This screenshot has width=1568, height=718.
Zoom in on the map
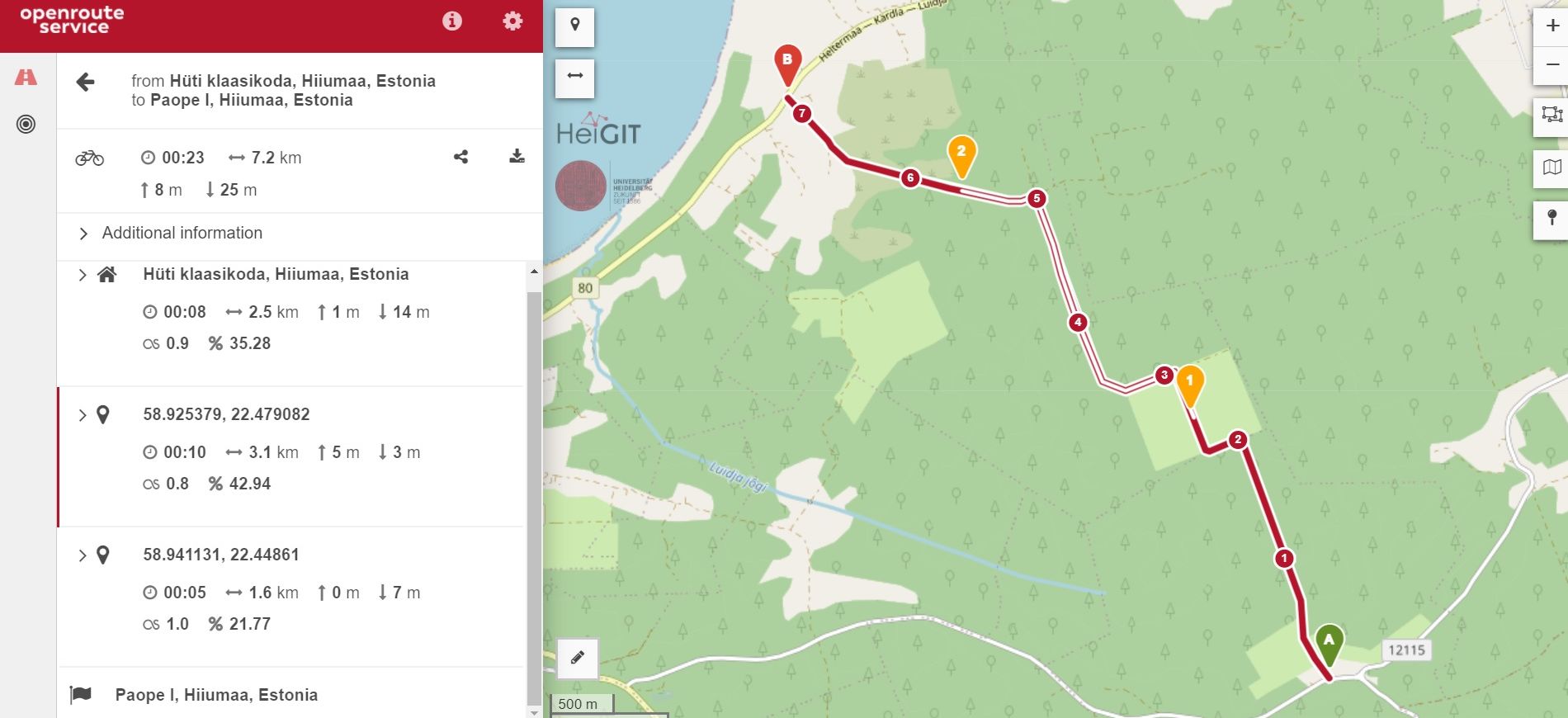coord(1552,26)
